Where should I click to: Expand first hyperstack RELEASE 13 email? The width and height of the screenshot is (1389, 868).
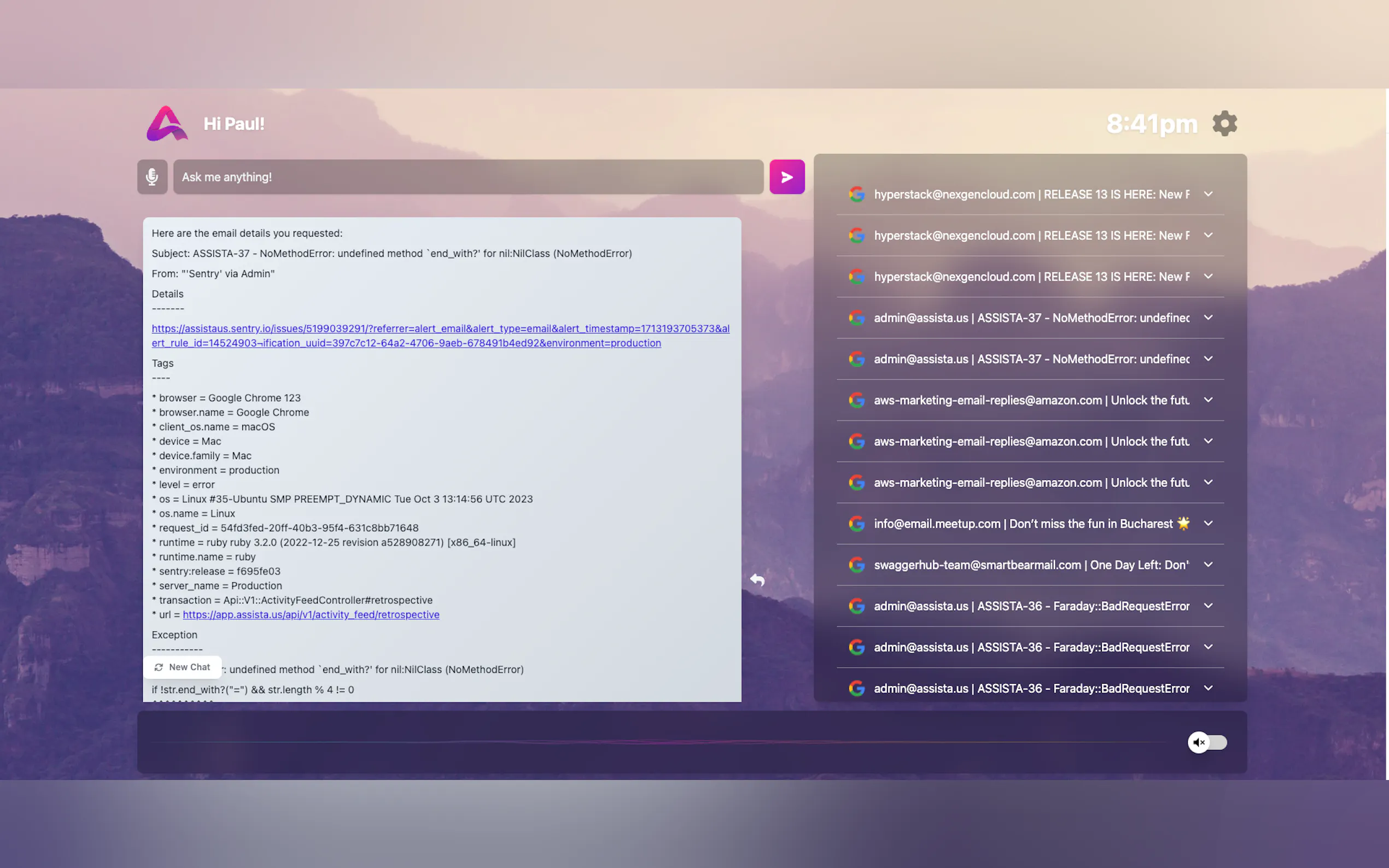click(x=1208, y=194)
